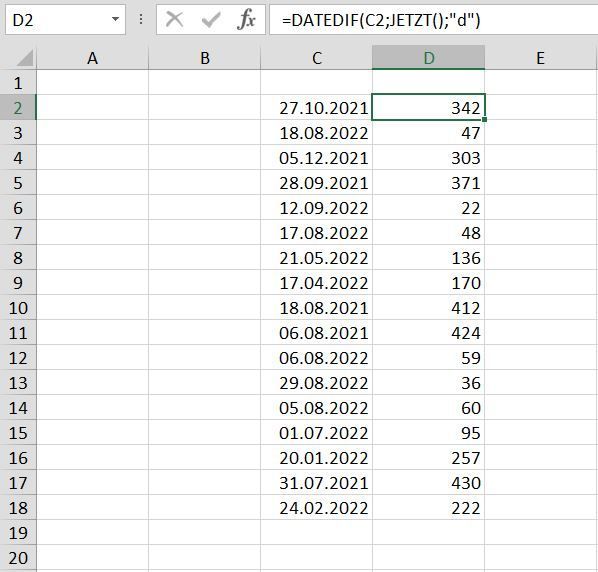Select cell showing value 430
598x572 pixels.
(429, 482)
